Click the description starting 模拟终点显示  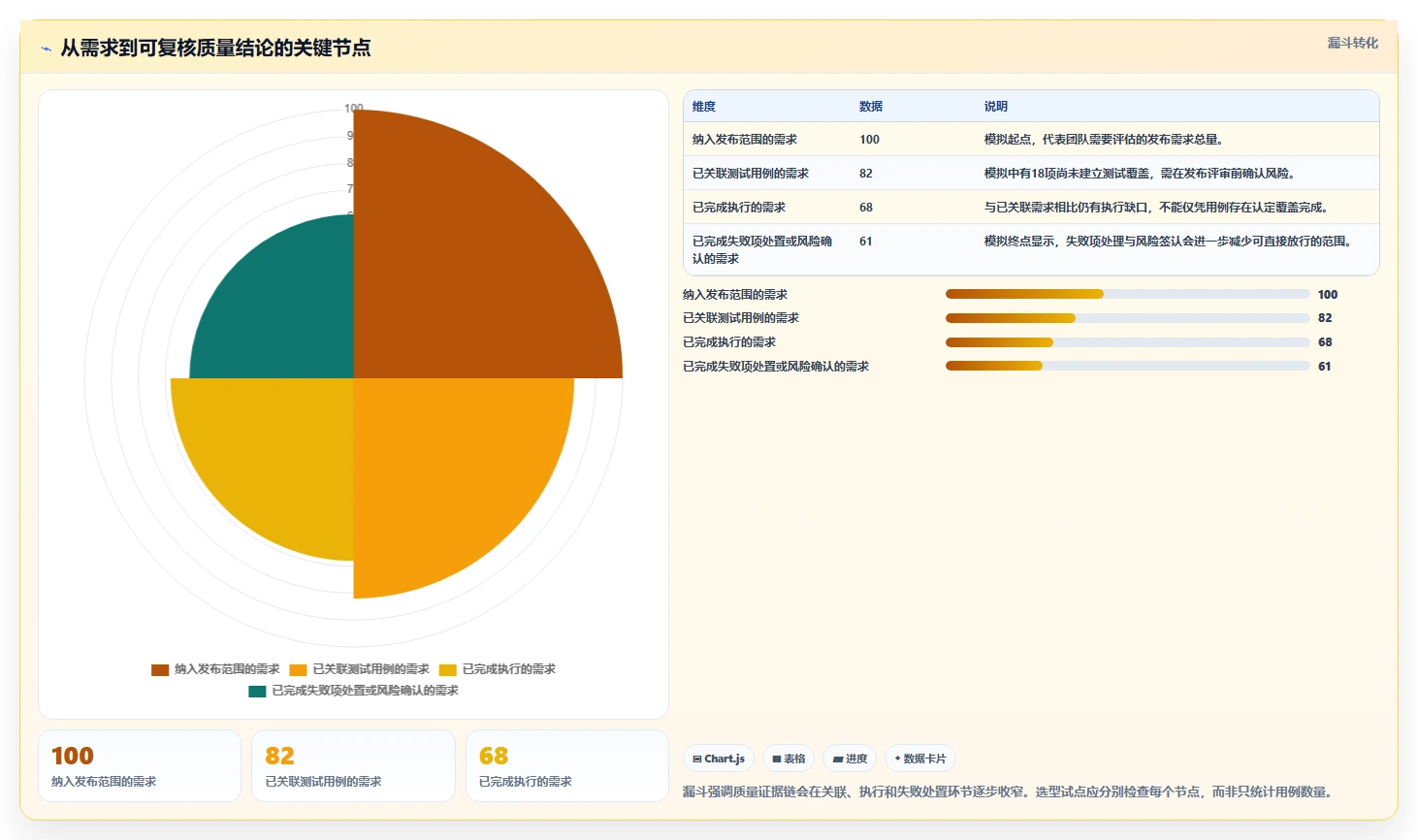1168,242
